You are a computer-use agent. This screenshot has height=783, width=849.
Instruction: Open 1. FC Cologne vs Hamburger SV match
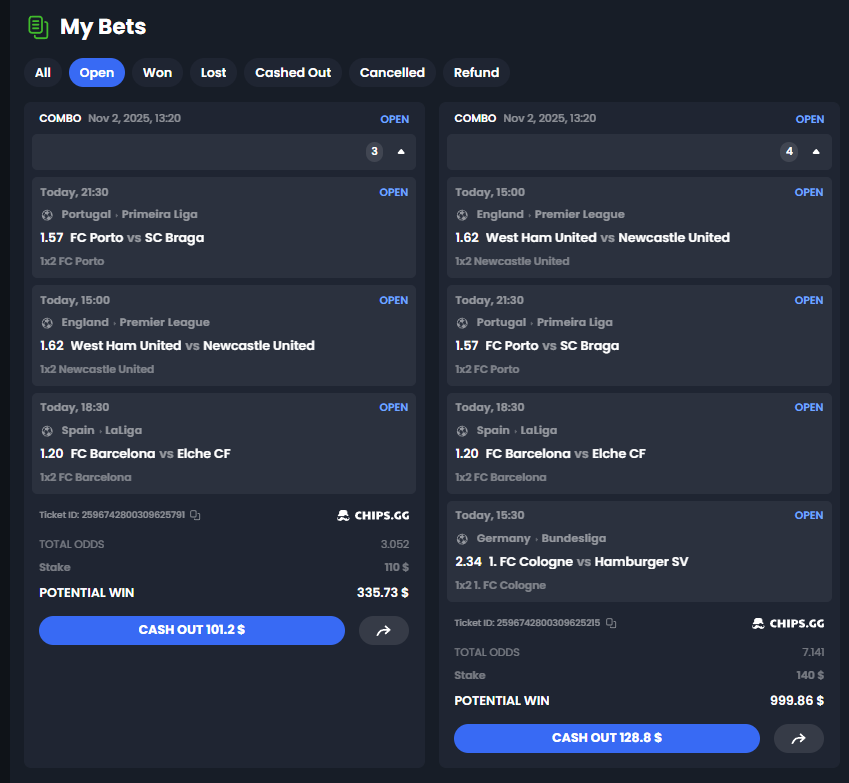click(589, 562)
